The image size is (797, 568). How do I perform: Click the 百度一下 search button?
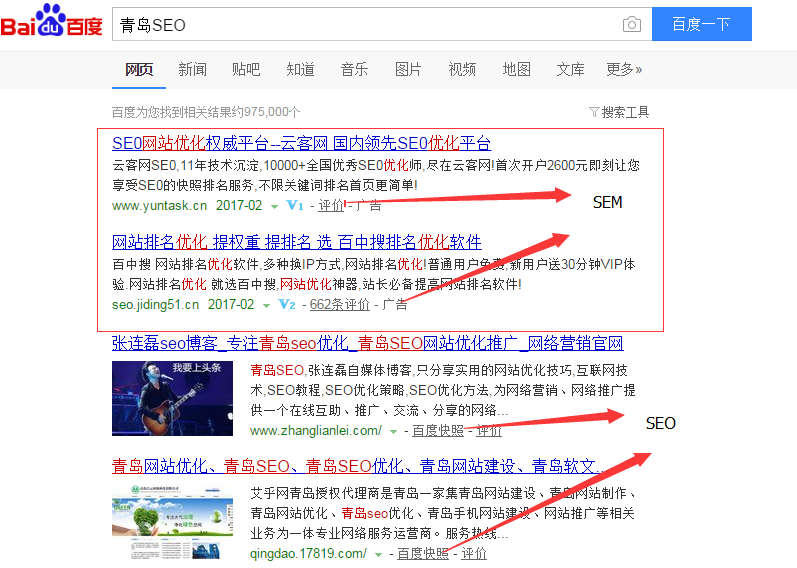click(701, 24)
